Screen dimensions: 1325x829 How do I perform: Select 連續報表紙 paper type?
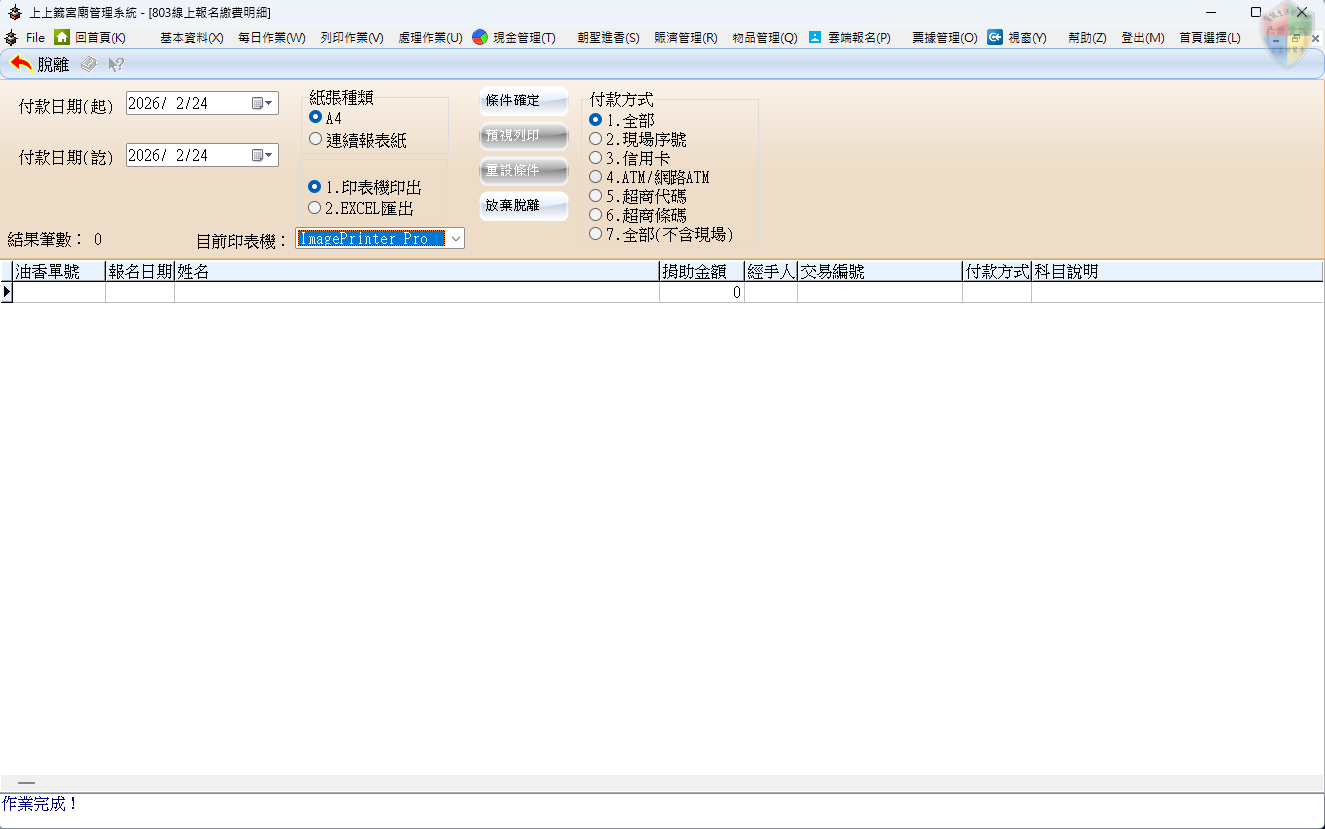pos(316,140)
